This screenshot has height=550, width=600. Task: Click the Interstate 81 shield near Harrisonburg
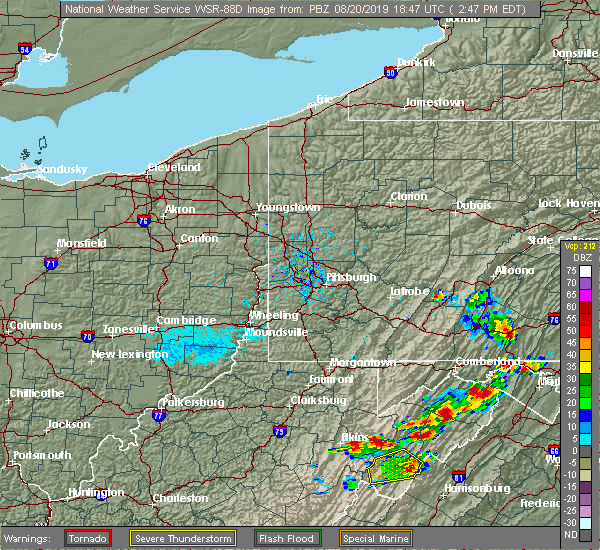pyautogui.click(x=459, y=477)
